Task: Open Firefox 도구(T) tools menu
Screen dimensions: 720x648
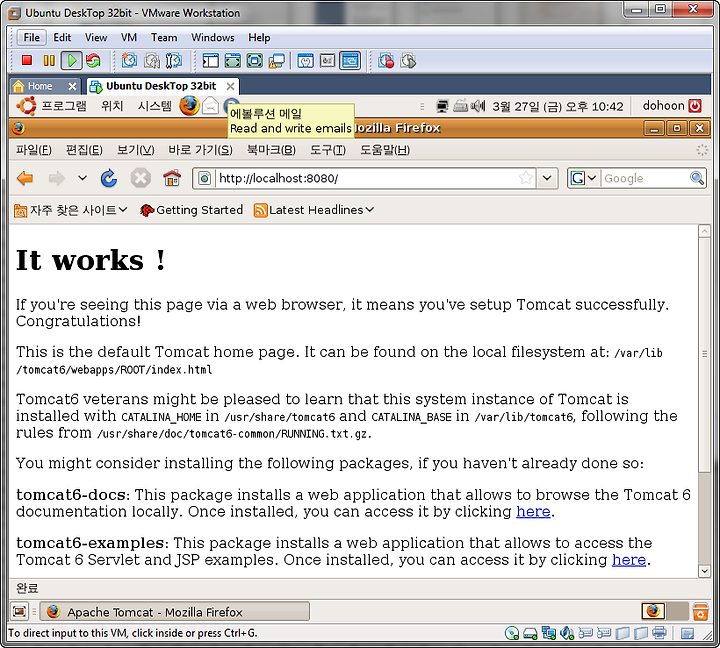Action: (x=327, y=150)
